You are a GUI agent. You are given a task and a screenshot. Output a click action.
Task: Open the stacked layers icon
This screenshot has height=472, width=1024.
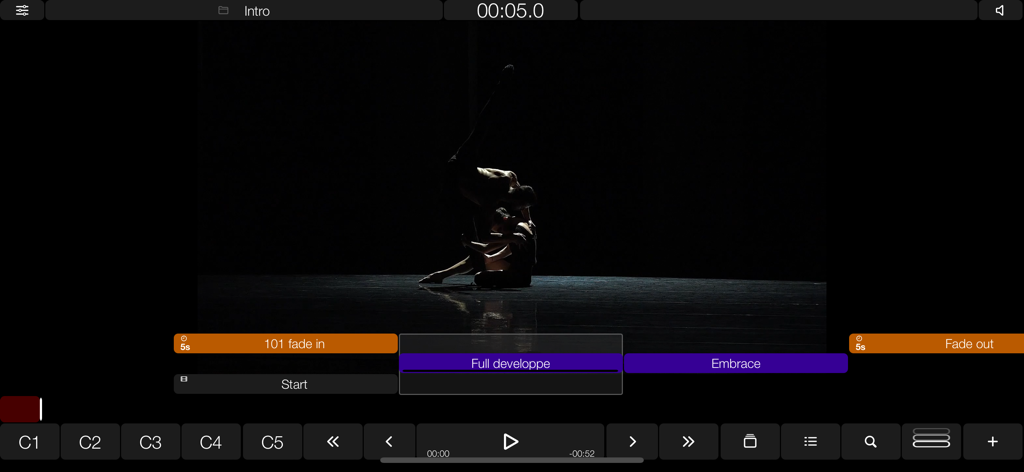pos(750,442)
